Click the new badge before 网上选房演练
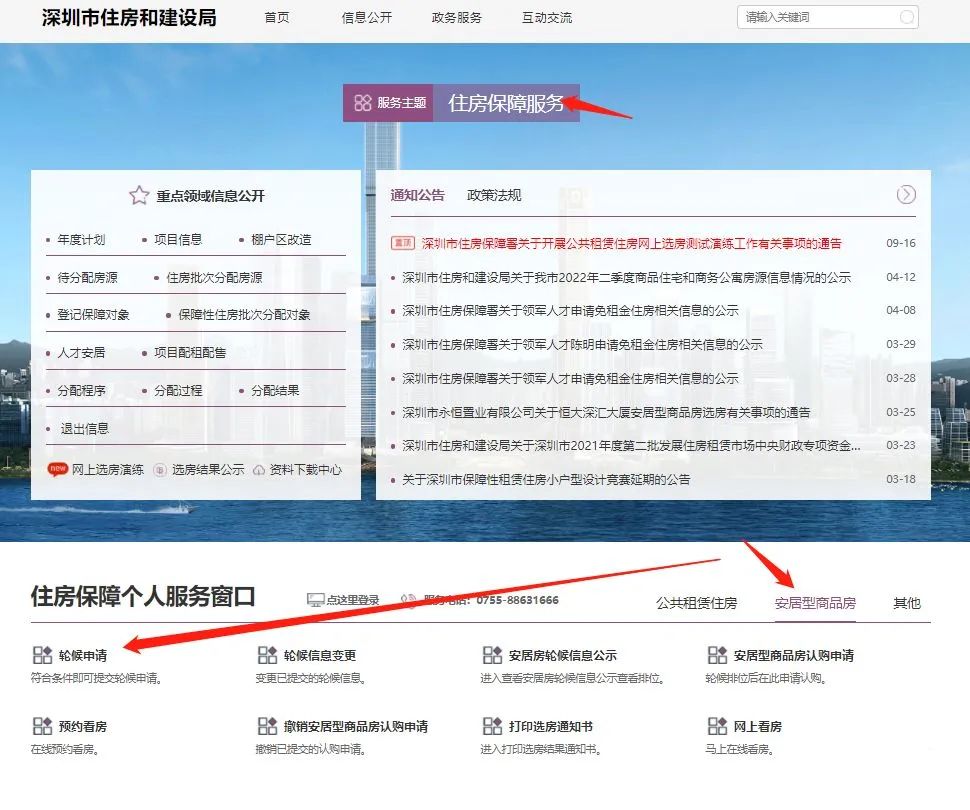 pos(58,469)
